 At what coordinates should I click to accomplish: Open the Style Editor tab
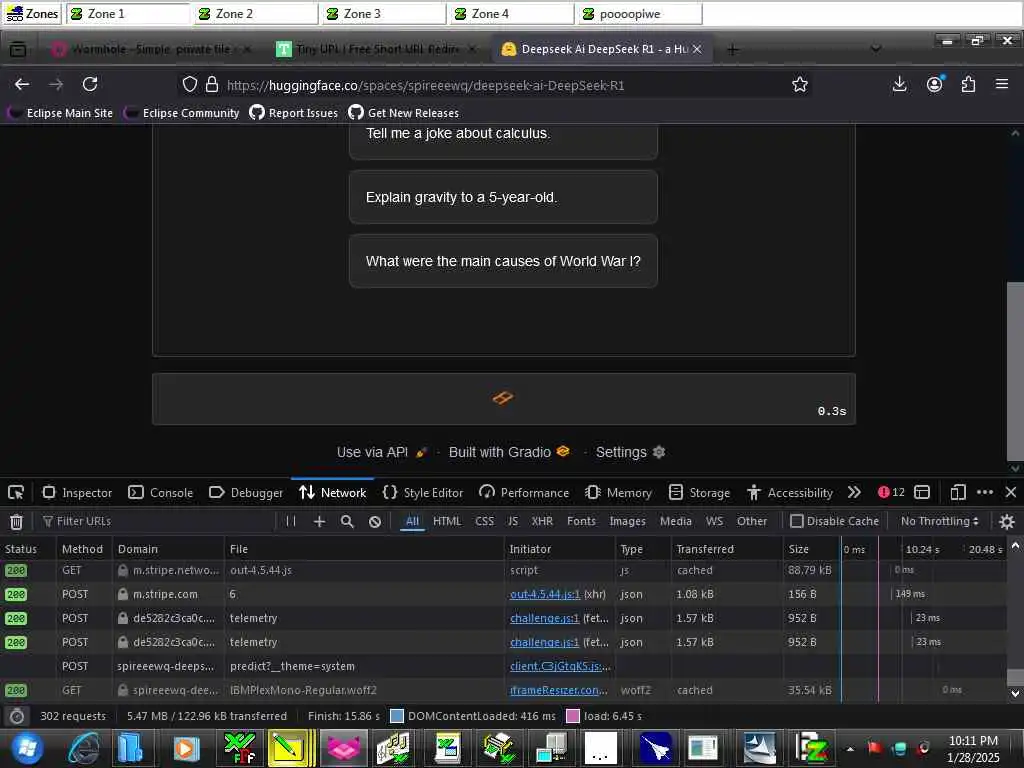(423, 492)
